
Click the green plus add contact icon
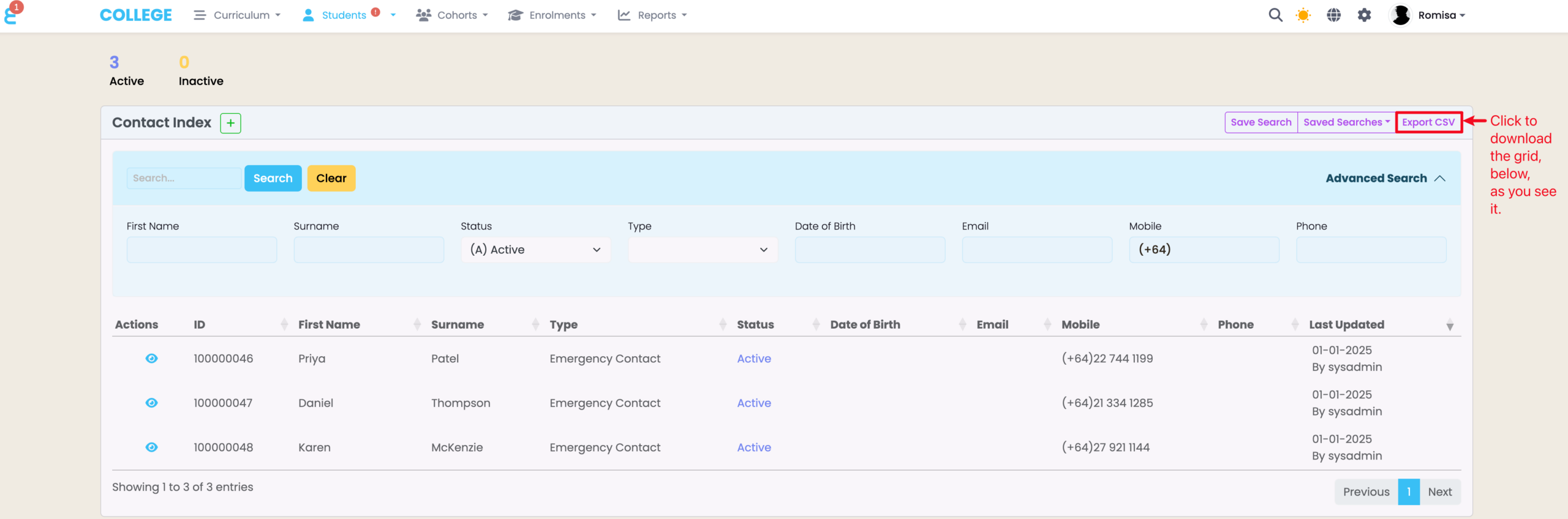click(230, 123)
